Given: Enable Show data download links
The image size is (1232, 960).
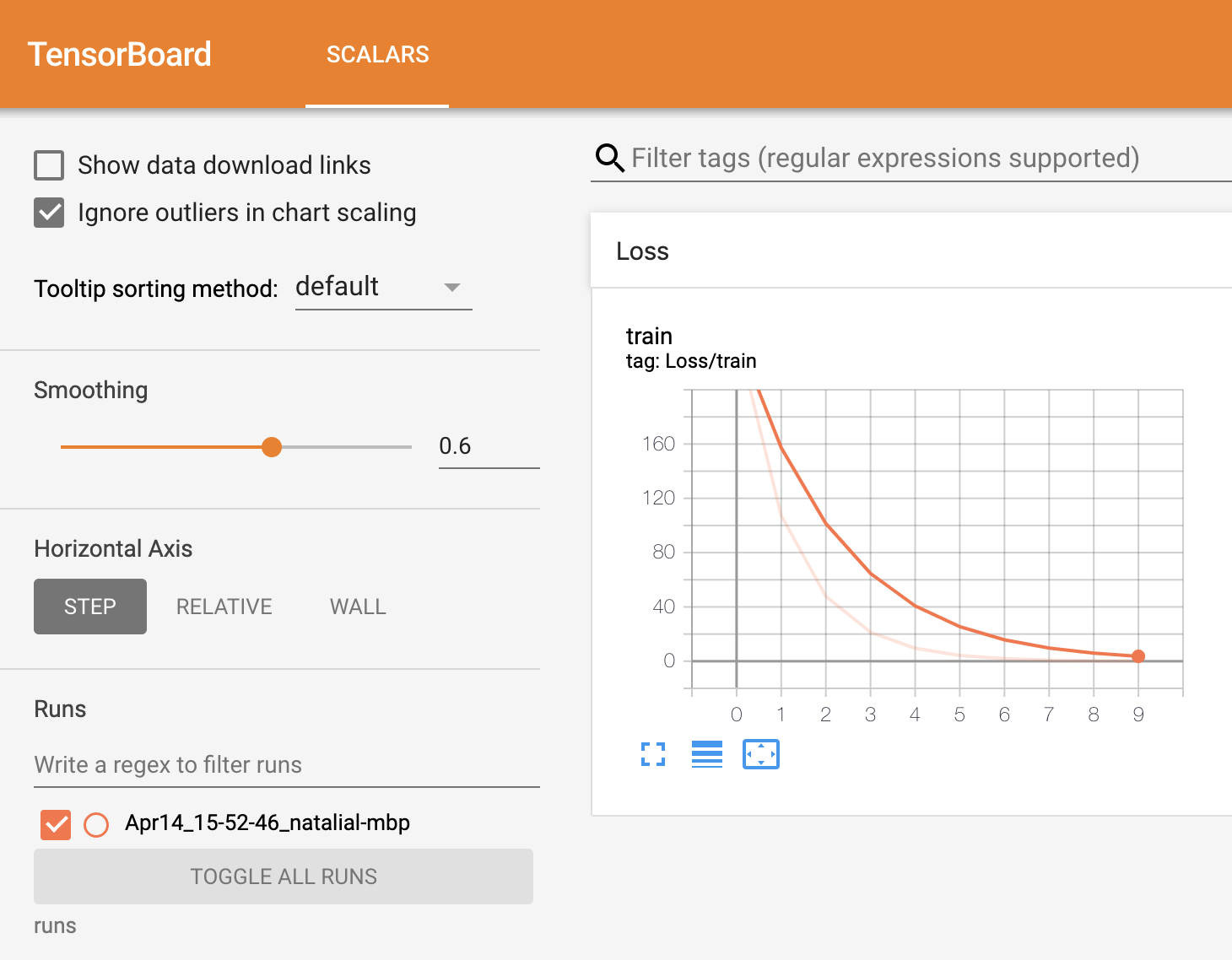Looking at the screenshot, I should point(48,165).
